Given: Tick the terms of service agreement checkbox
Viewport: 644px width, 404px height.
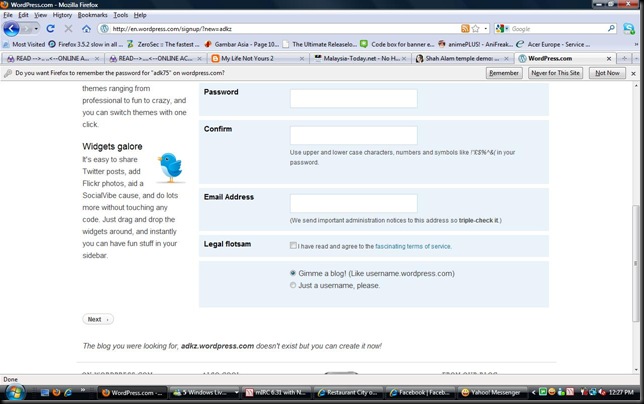Looking at the screenshot, I should (x=293, y=246).
